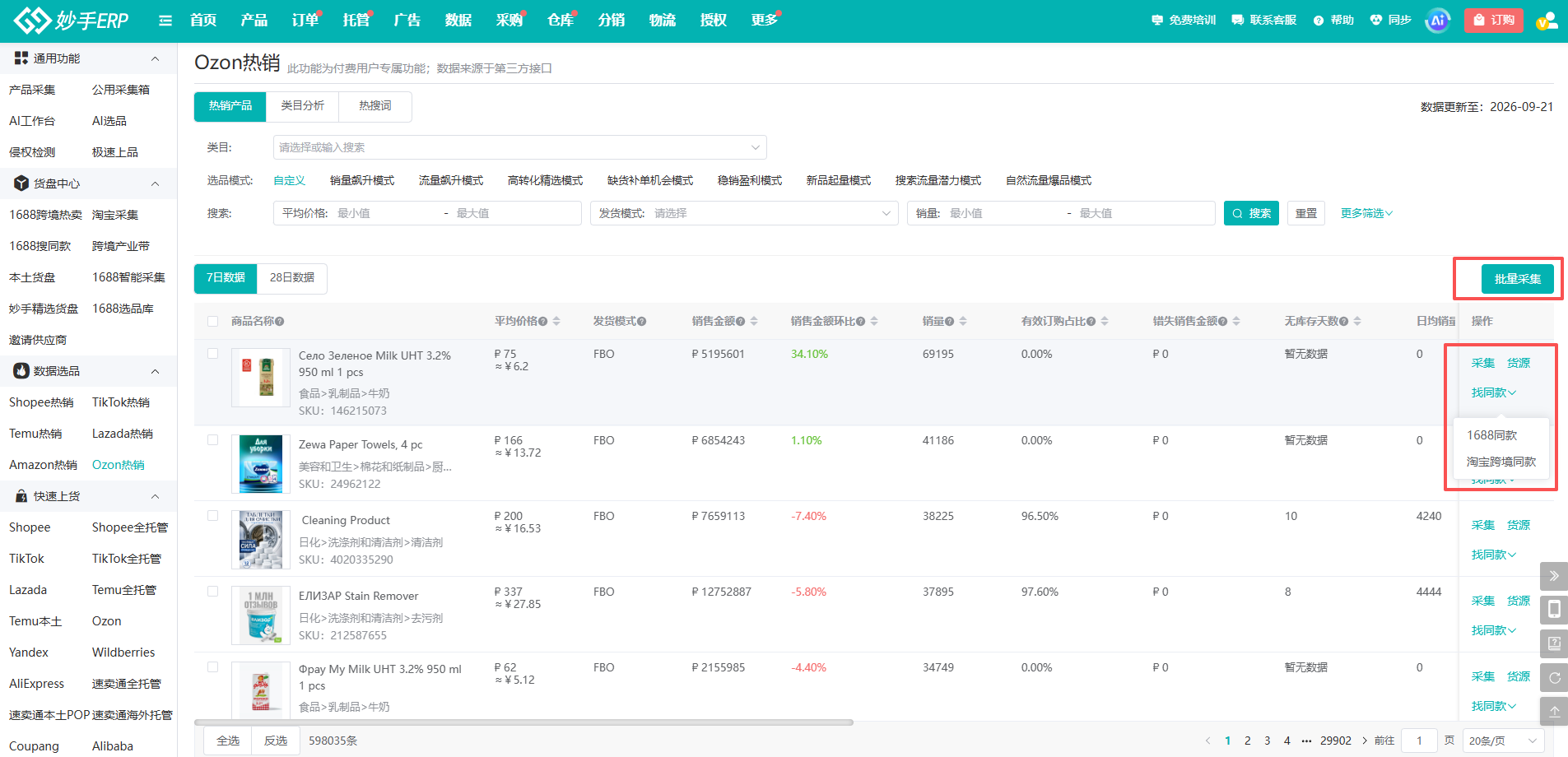Click 采集 for the Село Зеленое Milk row
This screenshot has width=1568, height=757.
pyautogui.click(x=1482, y=363)
